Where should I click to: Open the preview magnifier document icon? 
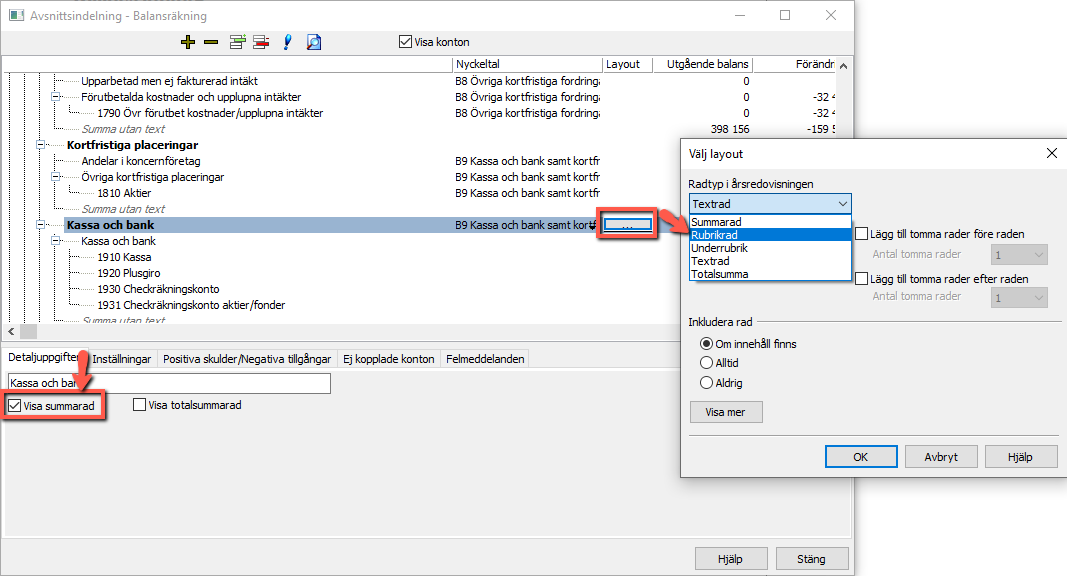click(x=314, y=42)
